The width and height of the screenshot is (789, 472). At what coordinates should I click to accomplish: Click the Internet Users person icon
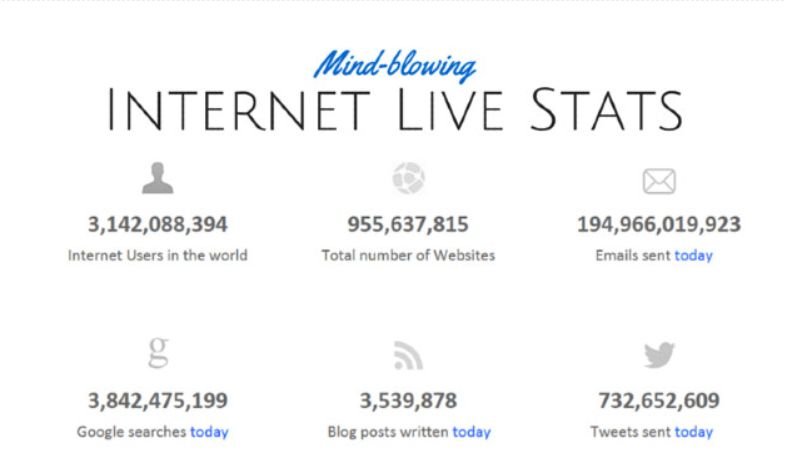click(x=157, y=180)
